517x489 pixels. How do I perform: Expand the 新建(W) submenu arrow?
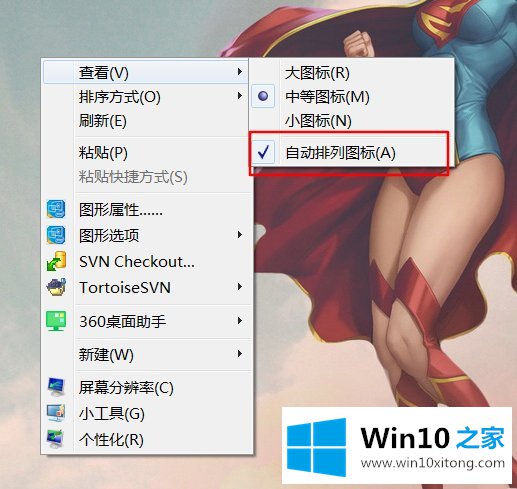(x=239, y=354)
